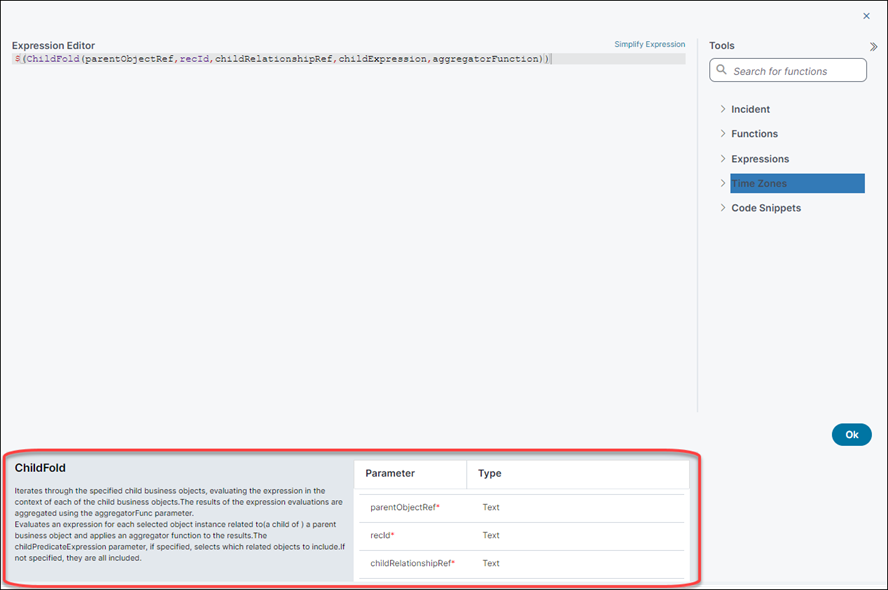Viewport: 888px width, 590px height.
Task: Select the parentObjectRef parameter row
Action: (x=405, y=508)
